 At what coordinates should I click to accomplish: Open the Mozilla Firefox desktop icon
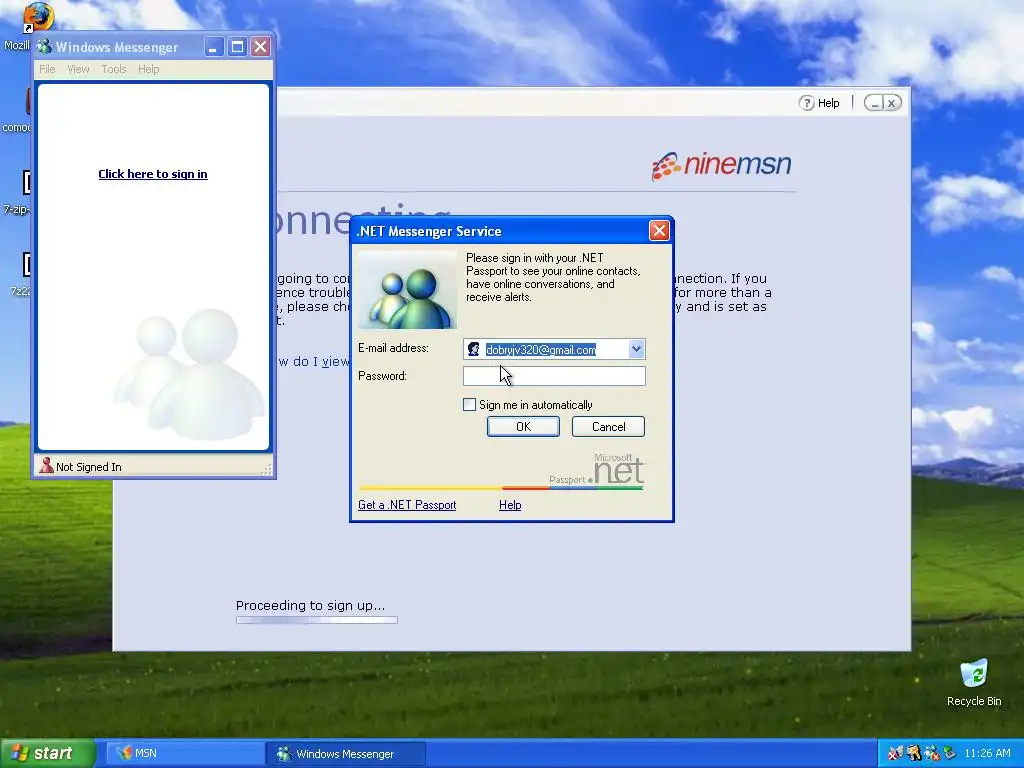[38, 18]
